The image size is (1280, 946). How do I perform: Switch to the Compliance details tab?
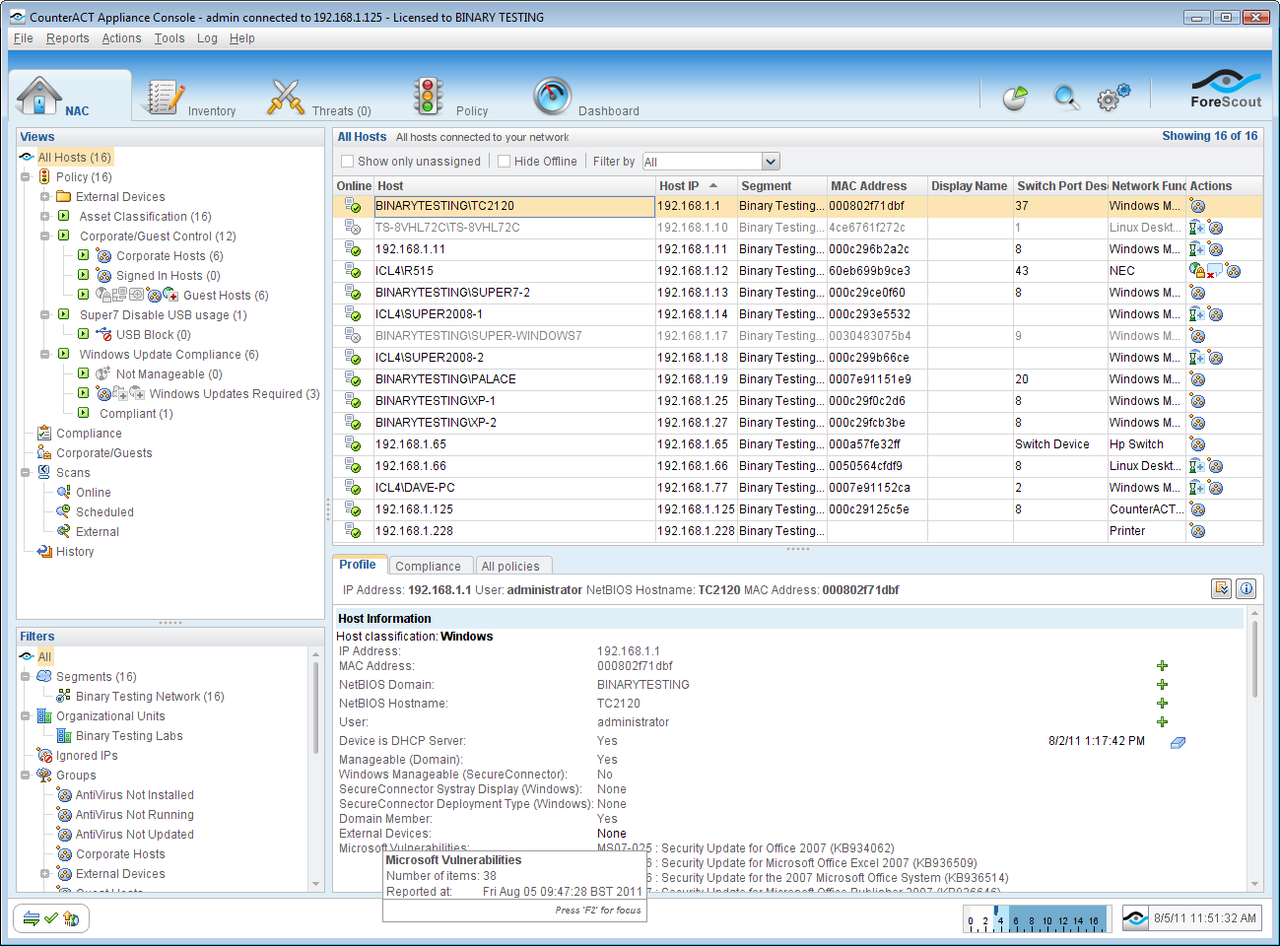click(x=428, y=566)
